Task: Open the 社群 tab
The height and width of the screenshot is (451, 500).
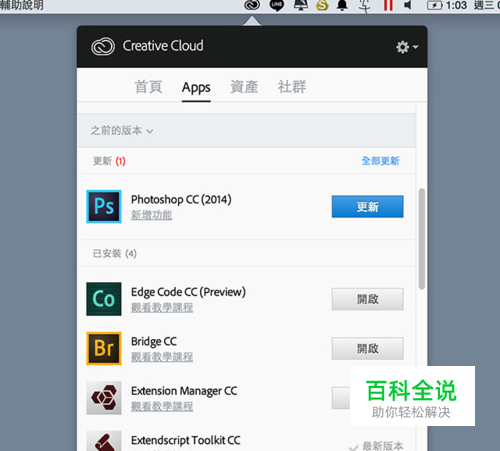Action: [292, 87]
